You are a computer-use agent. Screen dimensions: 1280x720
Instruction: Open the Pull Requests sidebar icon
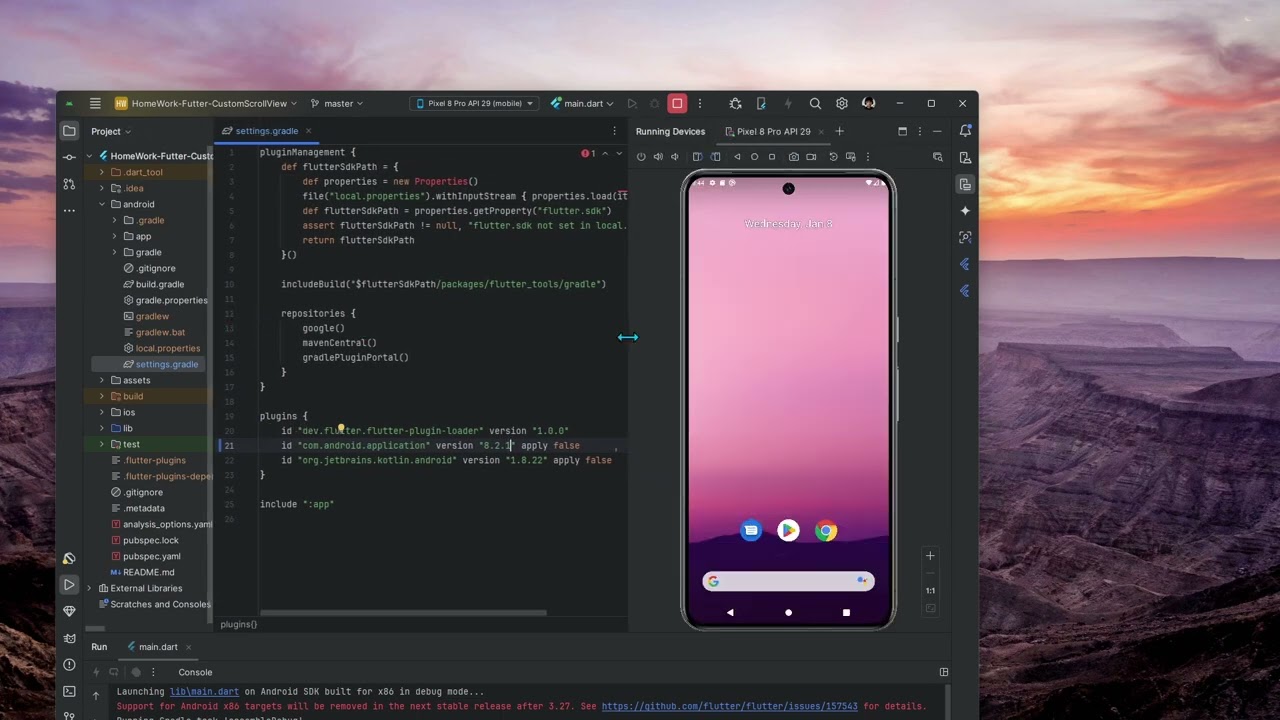click(x=69, y=184)
